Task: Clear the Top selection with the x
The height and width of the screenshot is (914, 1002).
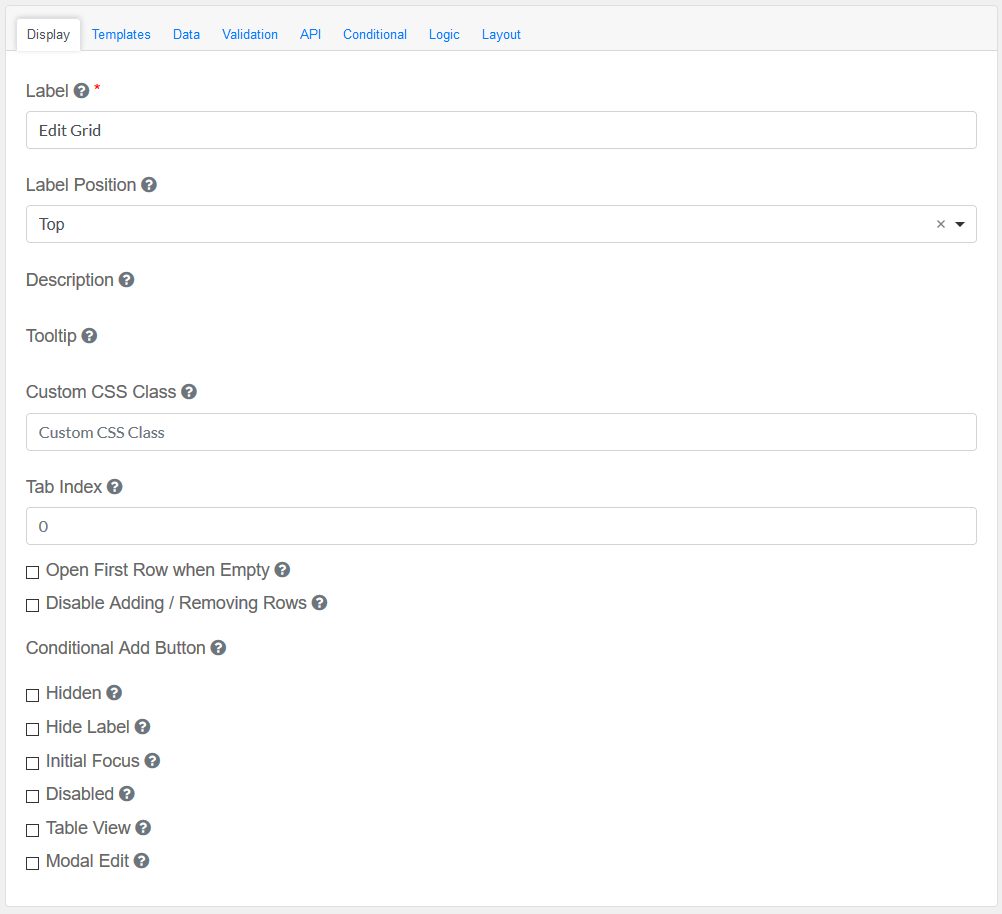Action: pyautogui.click(x=940, y=225)
